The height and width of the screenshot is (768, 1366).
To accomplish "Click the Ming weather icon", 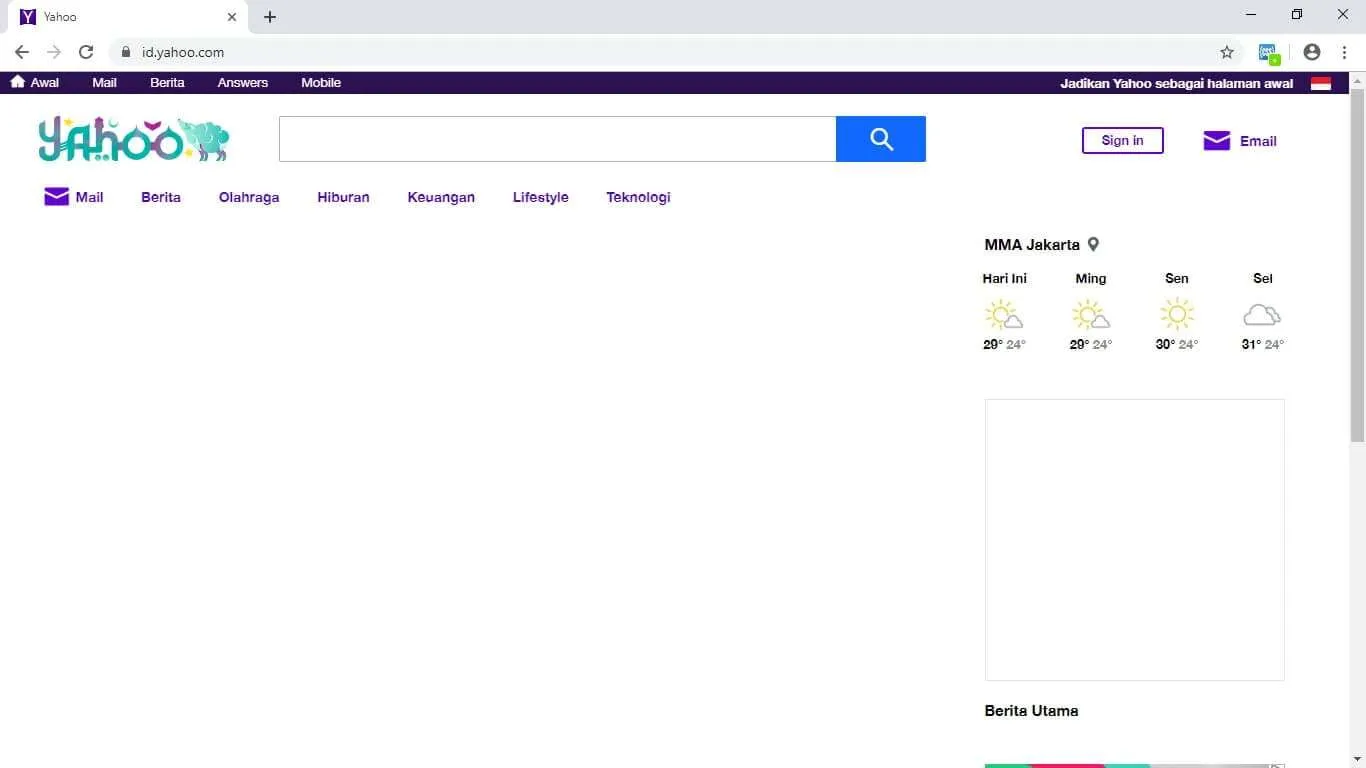I will 1091,315.
